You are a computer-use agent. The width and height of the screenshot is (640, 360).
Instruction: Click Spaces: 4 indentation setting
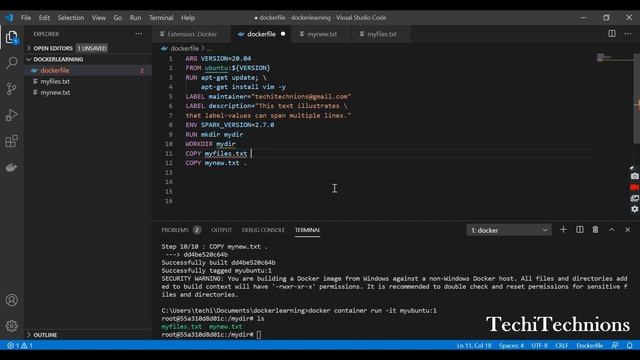[511, 345]
